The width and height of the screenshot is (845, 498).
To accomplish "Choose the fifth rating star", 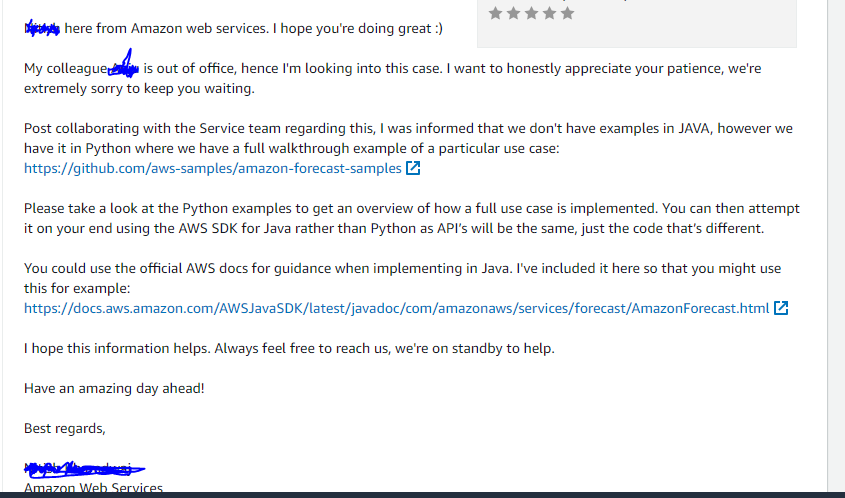I will coord(567,13).
